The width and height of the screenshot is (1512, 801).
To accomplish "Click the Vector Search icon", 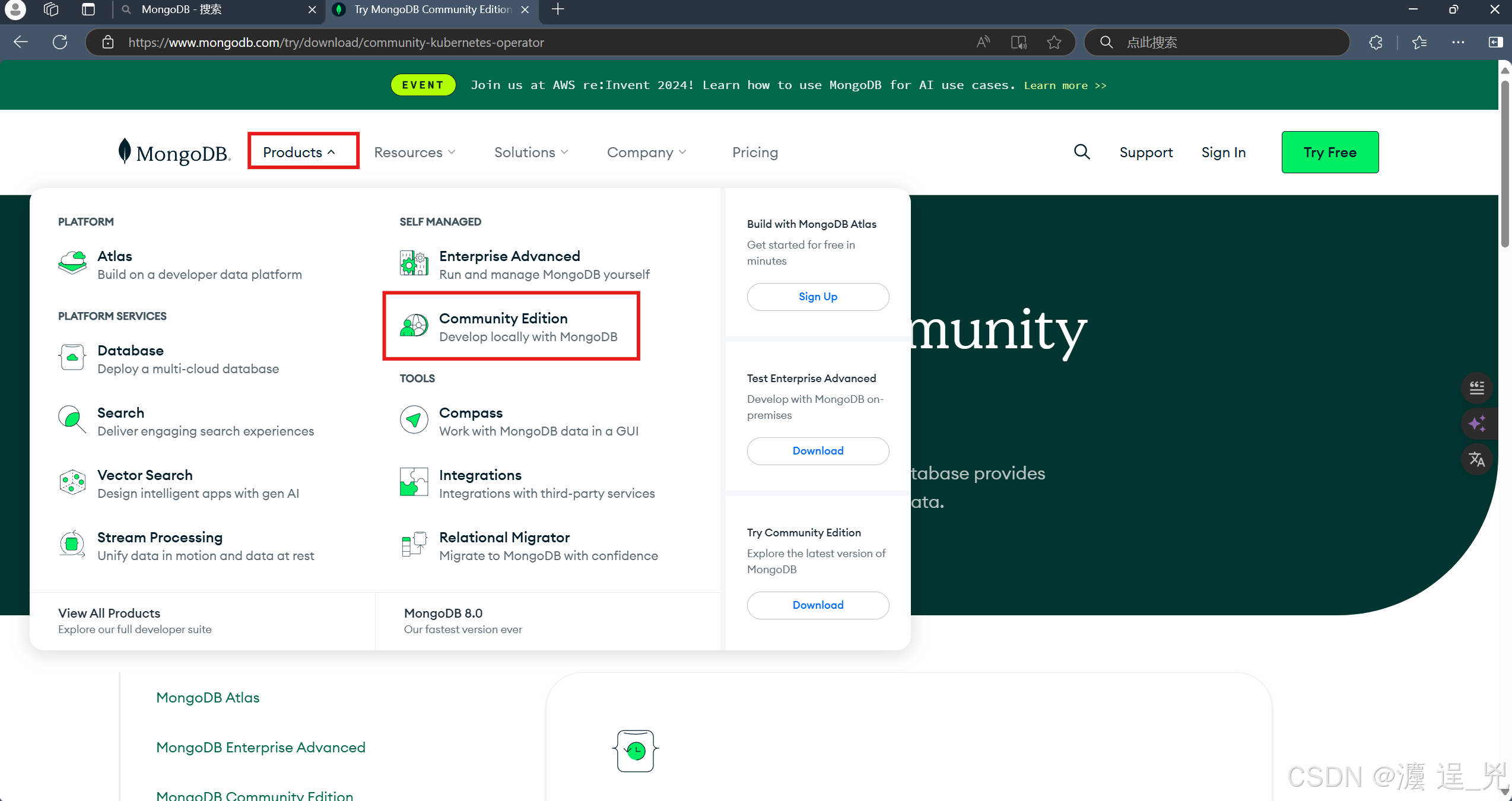I will click(72, 482).
